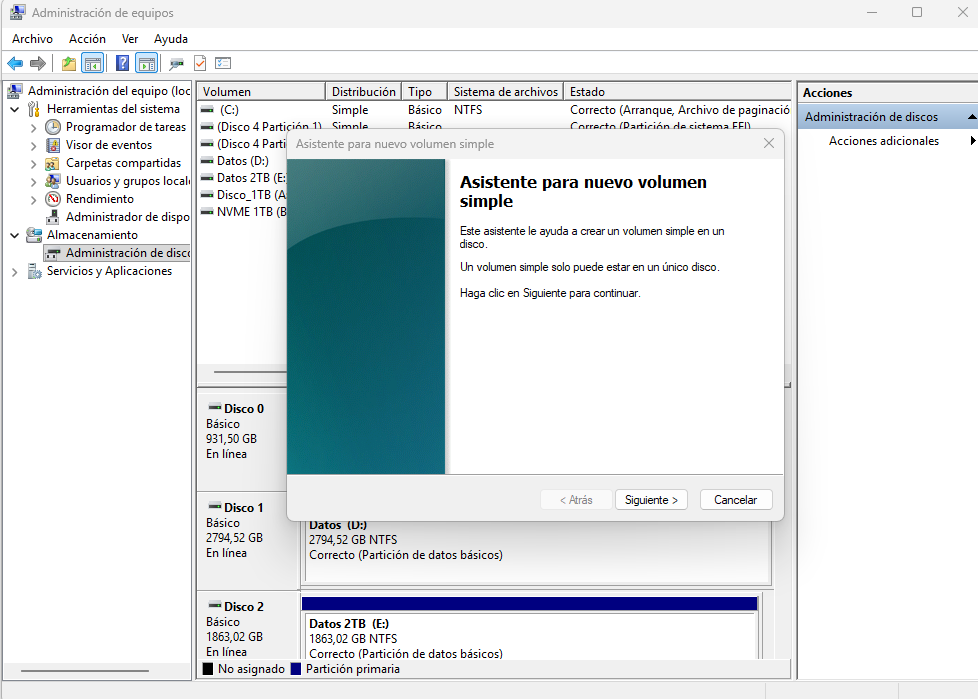Select Visor de eventos in tree
The image size is (978, 699).
109,145
